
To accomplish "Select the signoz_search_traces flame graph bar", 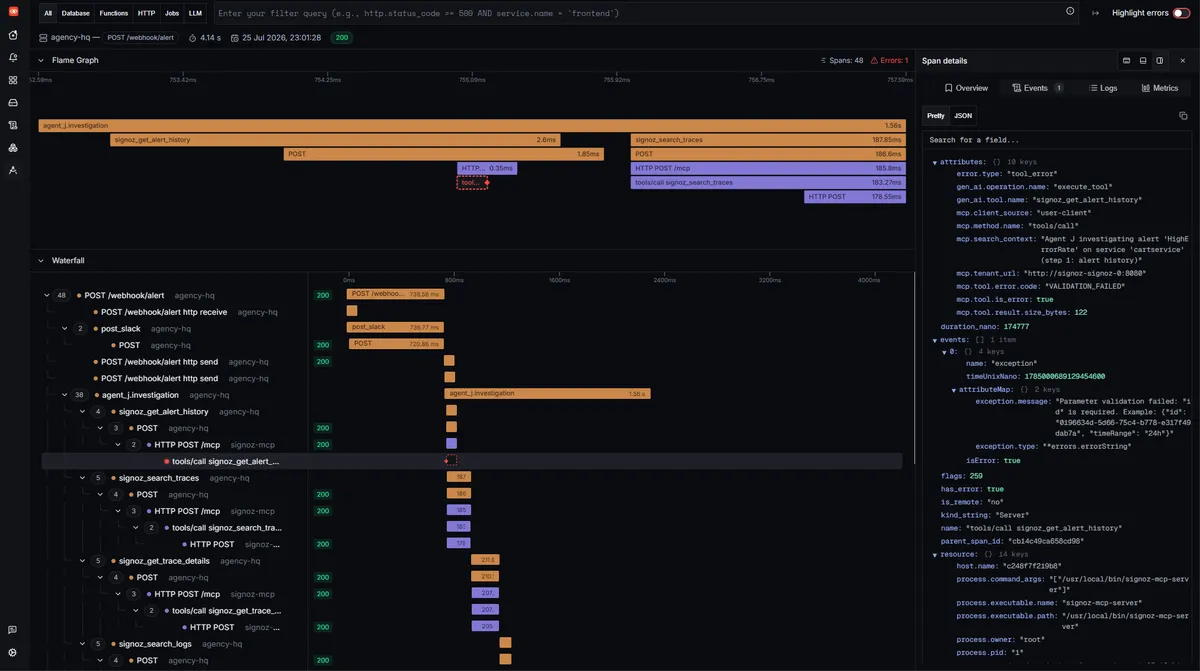I will pos(768,140).
